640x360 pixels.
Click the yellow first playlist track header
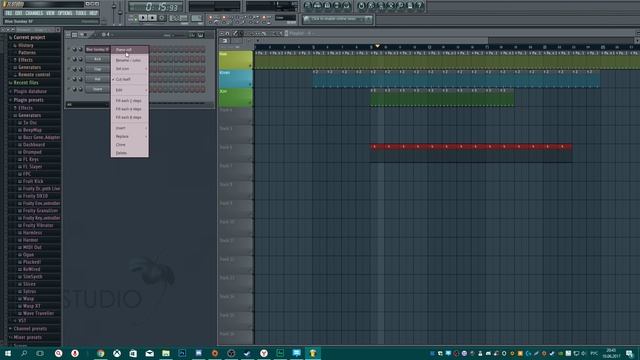coord(236,60)
